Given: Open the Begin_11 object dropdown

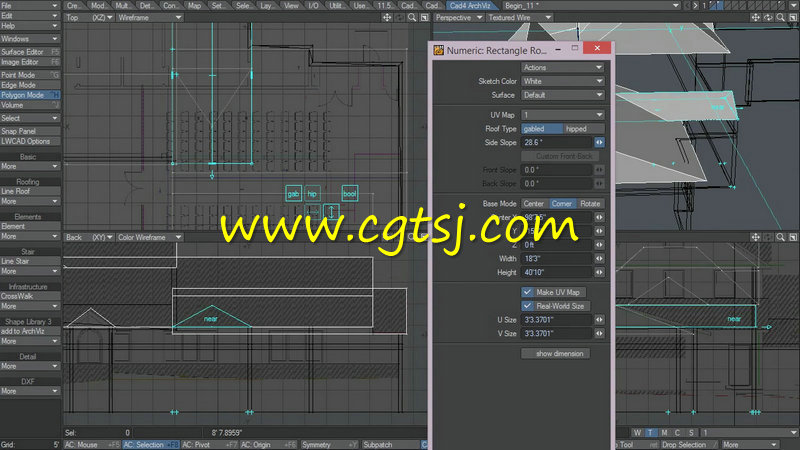Looking at the screenshot, I should (591, 6).
